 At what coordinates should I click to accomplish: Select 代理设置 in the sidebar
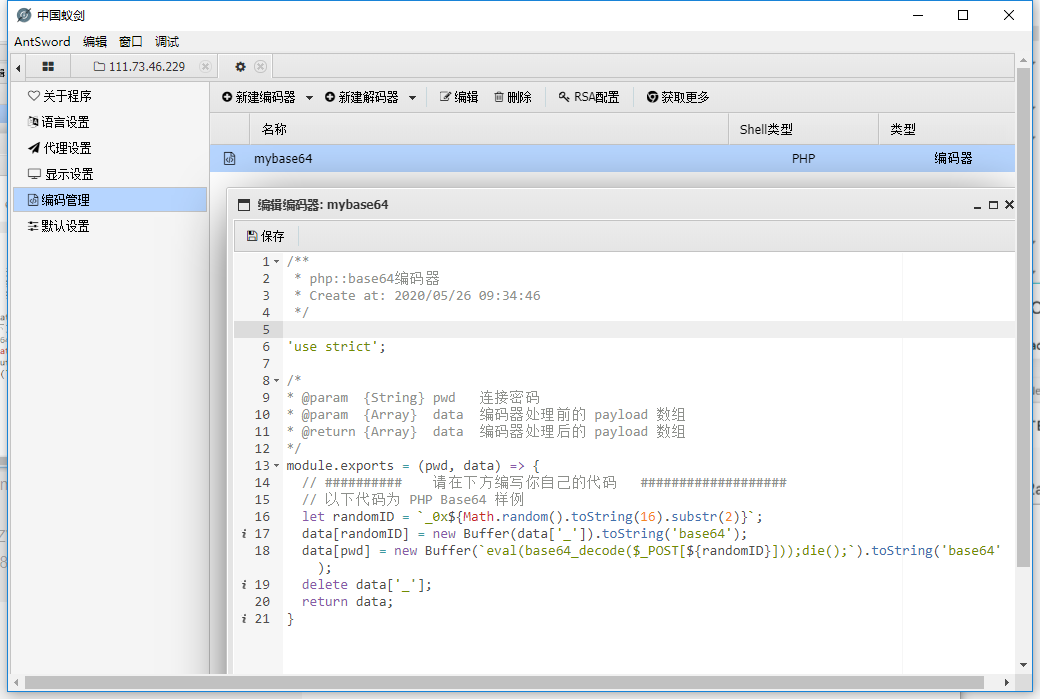(x=110, y=148)
